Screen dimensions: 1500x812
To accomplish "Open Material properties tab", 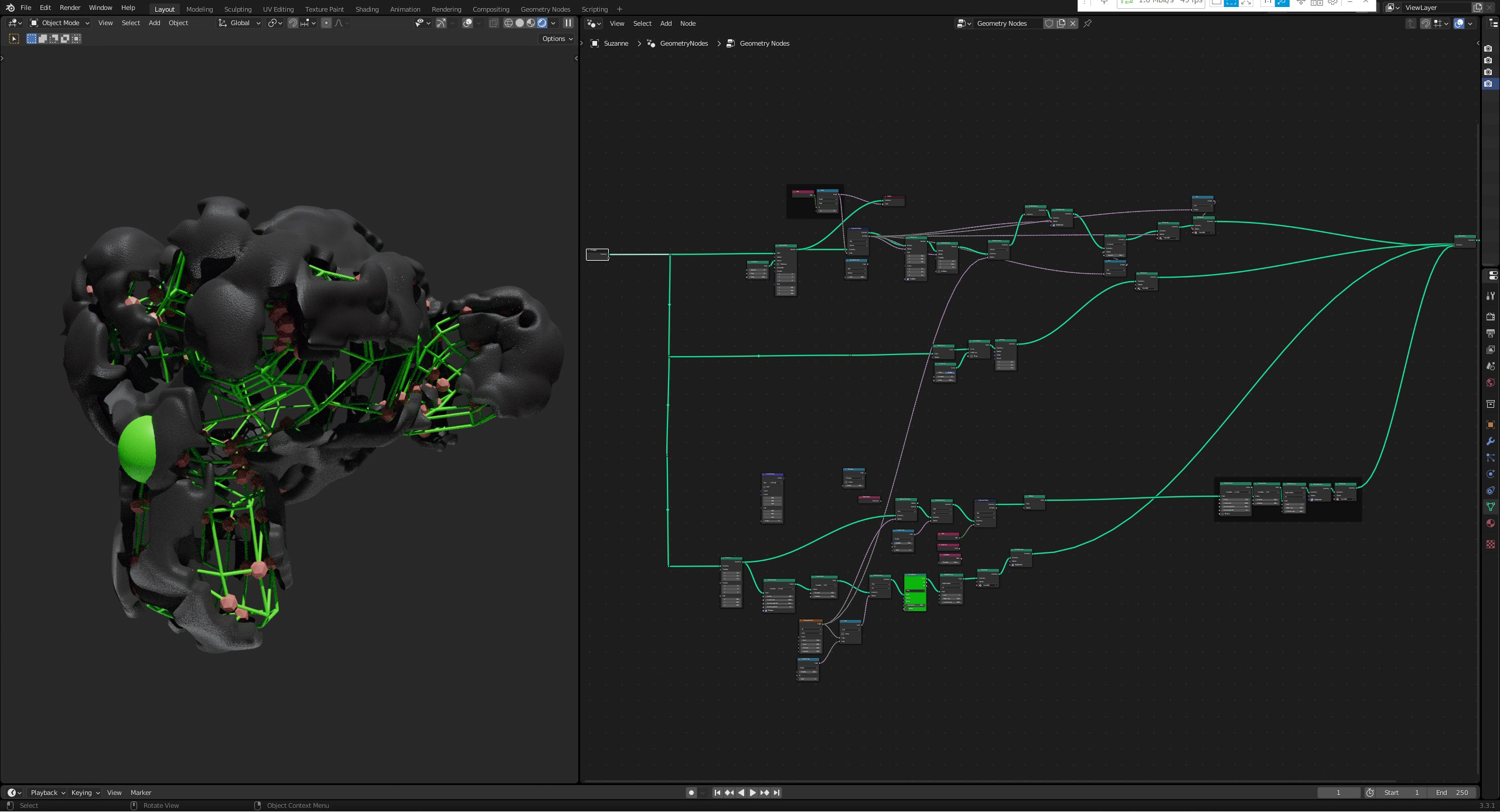I will [1491, 523].
